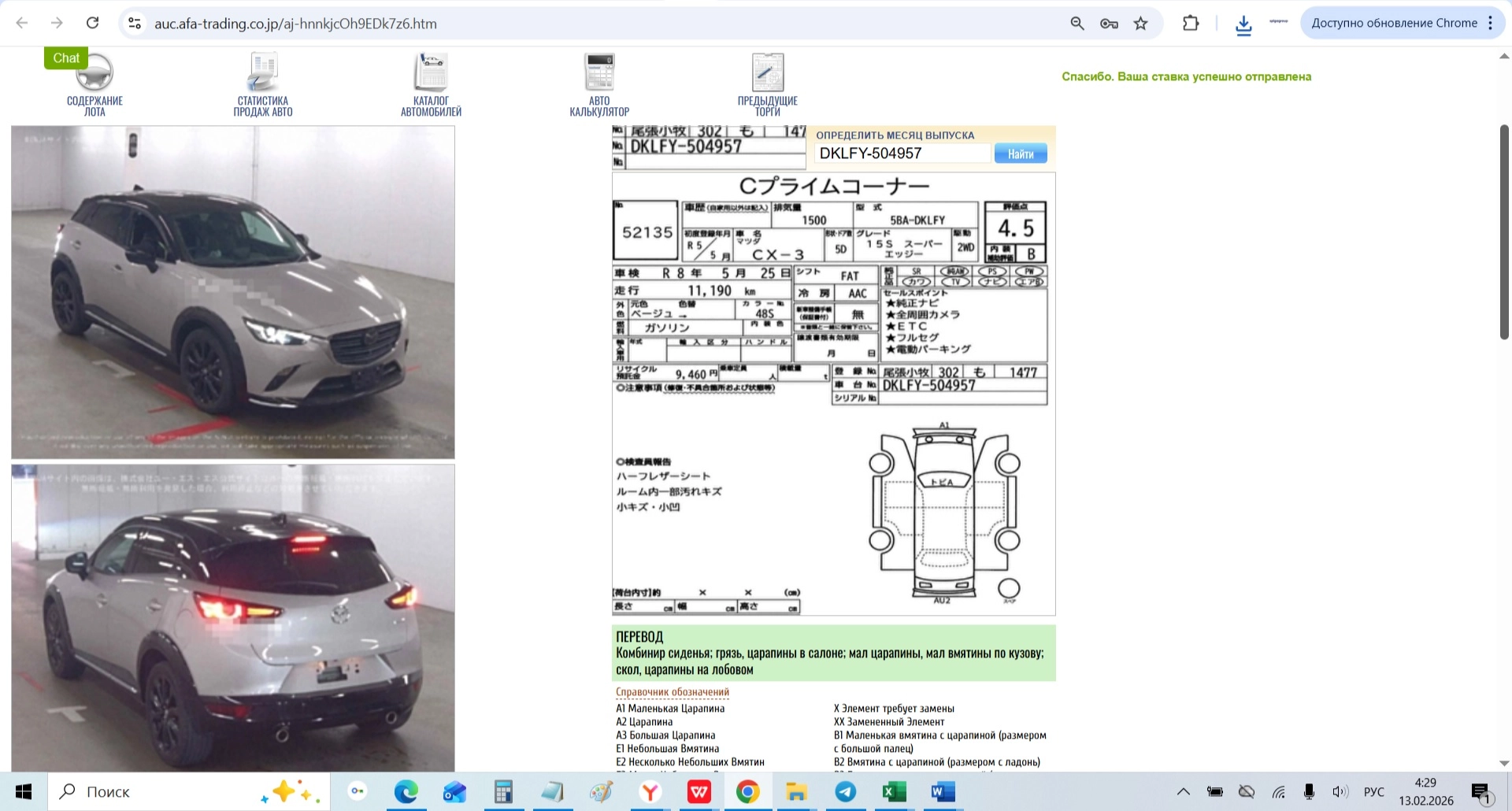Open Статистика продаж авто icon

coord(262,72)
